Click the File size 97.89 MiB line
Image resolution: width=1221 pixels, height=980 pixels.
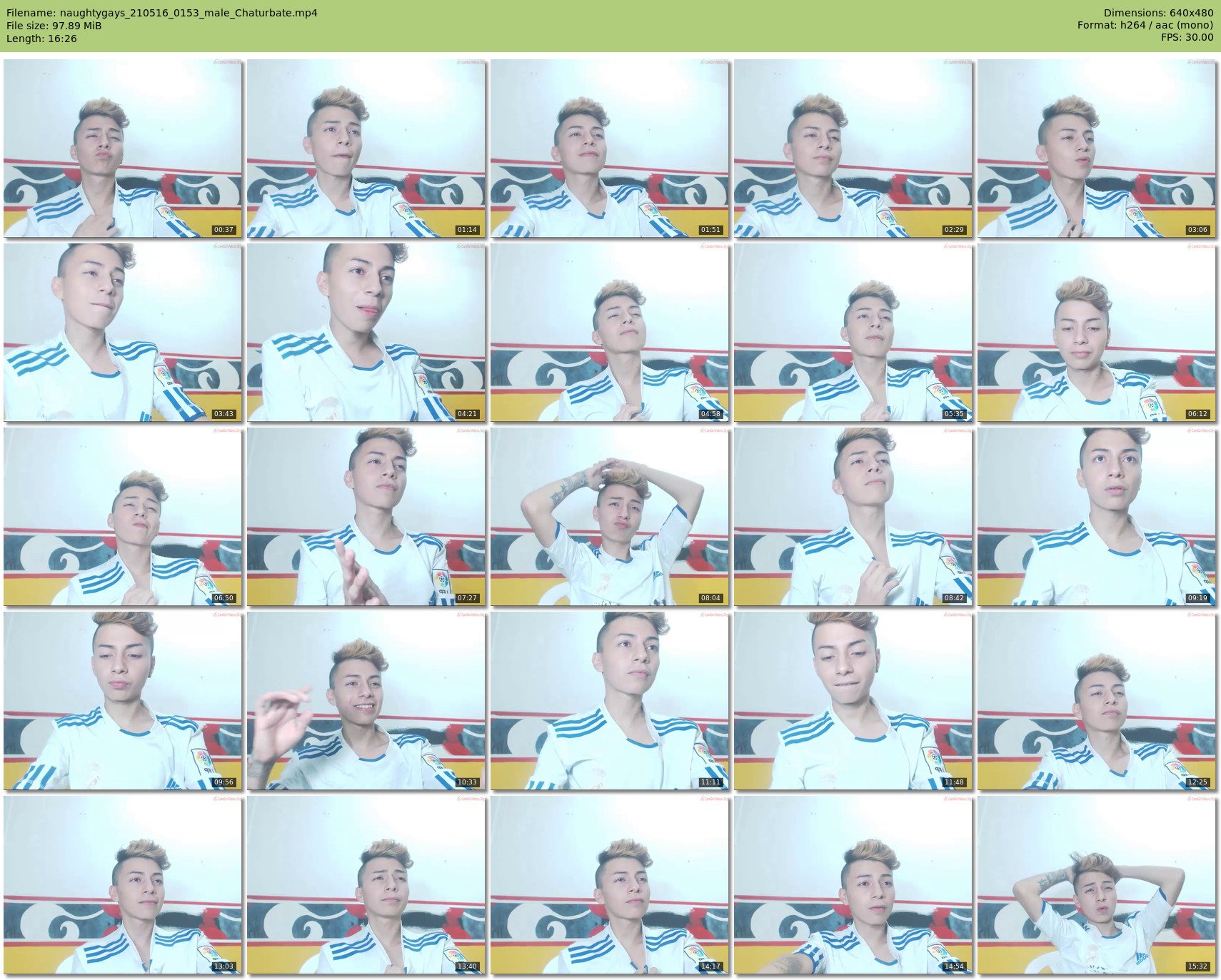[54, 26]
